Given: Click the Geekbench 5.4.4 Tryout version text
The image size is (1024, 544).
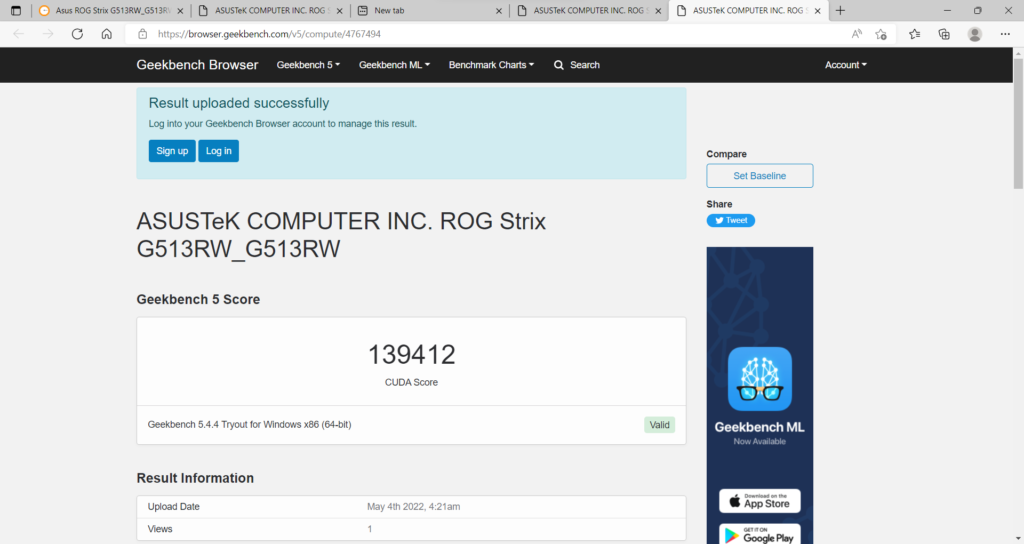Looking at the screenshot, I should click(249, 424).
